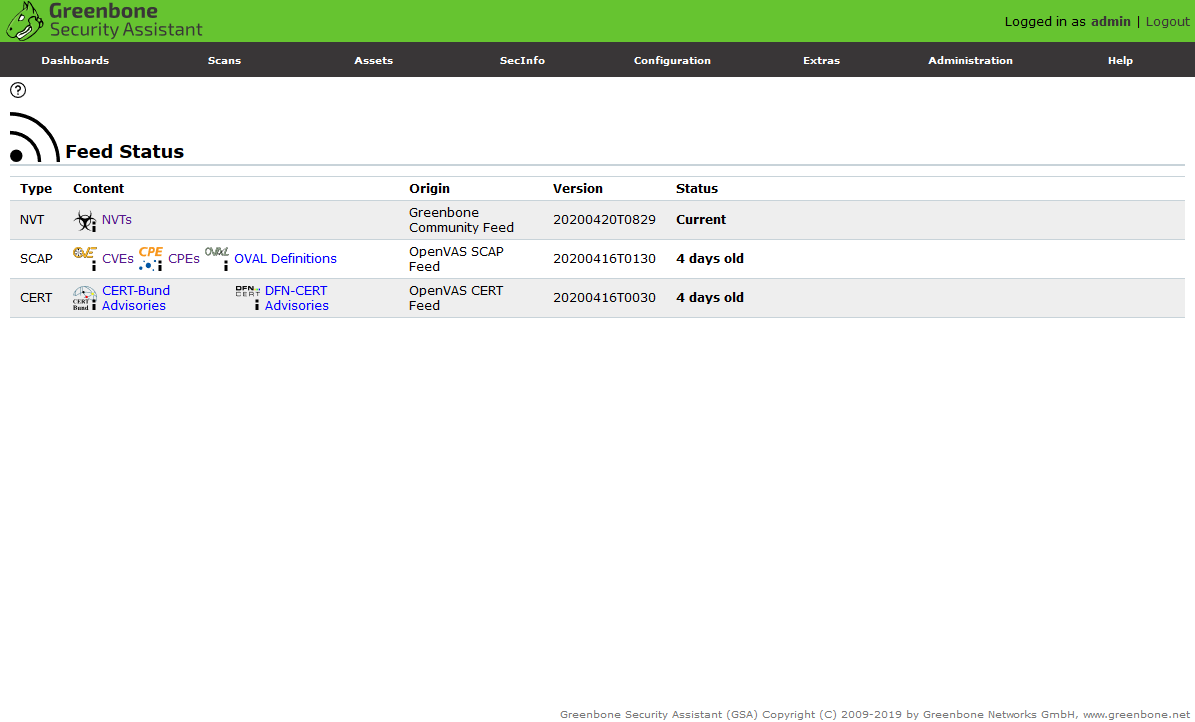1195x722 pixels.
Task: Open the Dashboards menu
Action: (75, 60)
